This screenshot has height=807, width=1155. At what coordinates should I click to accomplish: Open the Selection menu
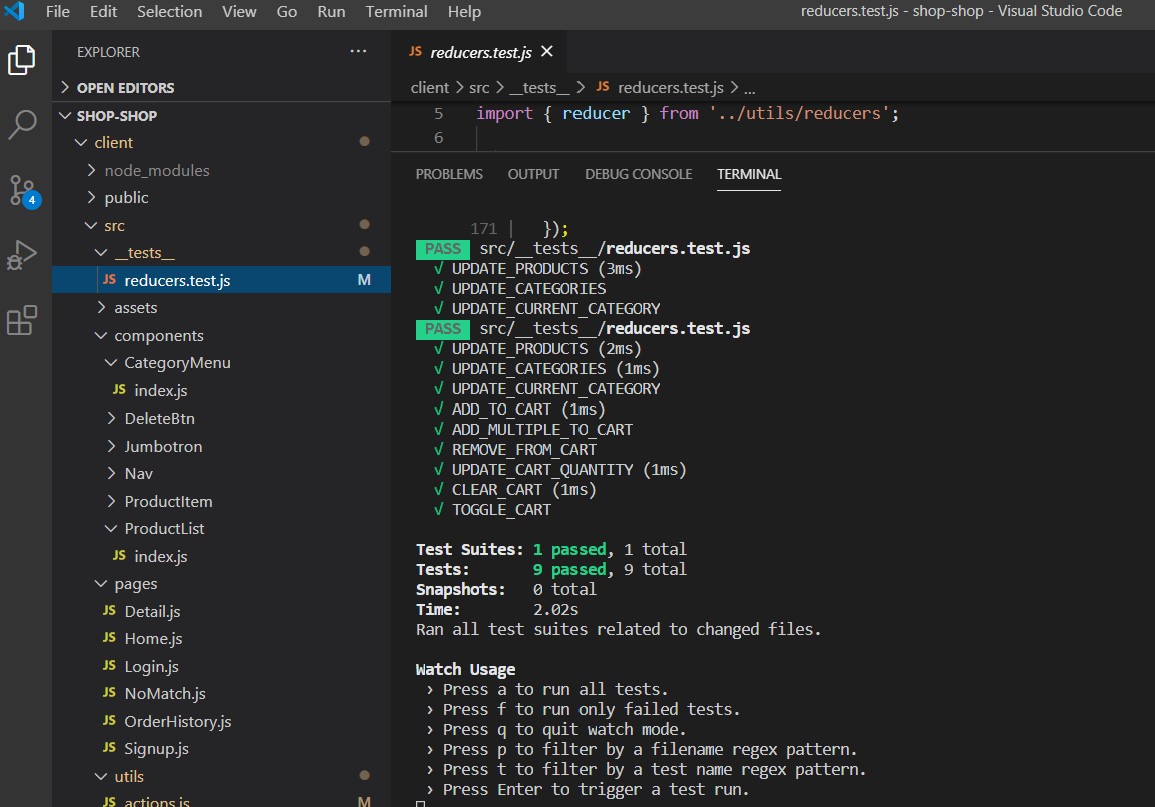pyautogui.click(x=169, y=12)
